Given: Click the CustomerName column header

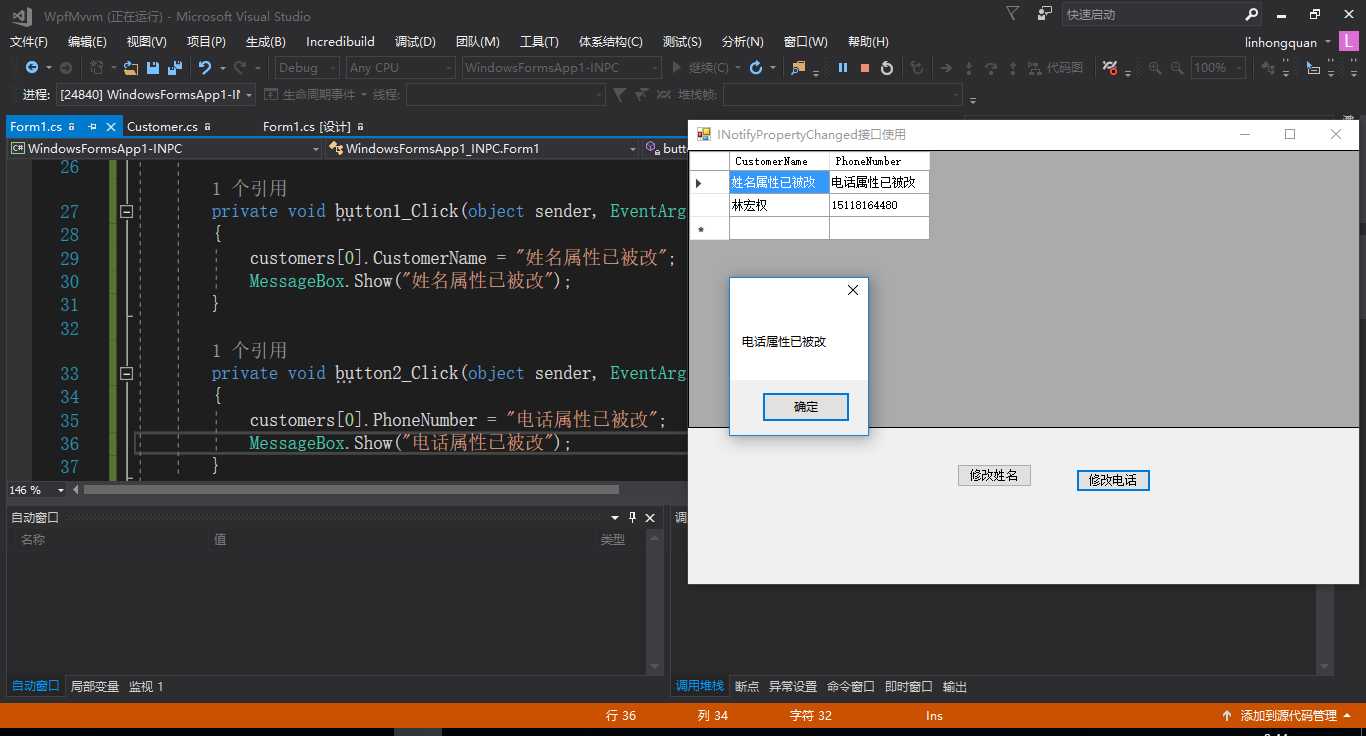Looking at the screenshot, I should pos(779,161).
